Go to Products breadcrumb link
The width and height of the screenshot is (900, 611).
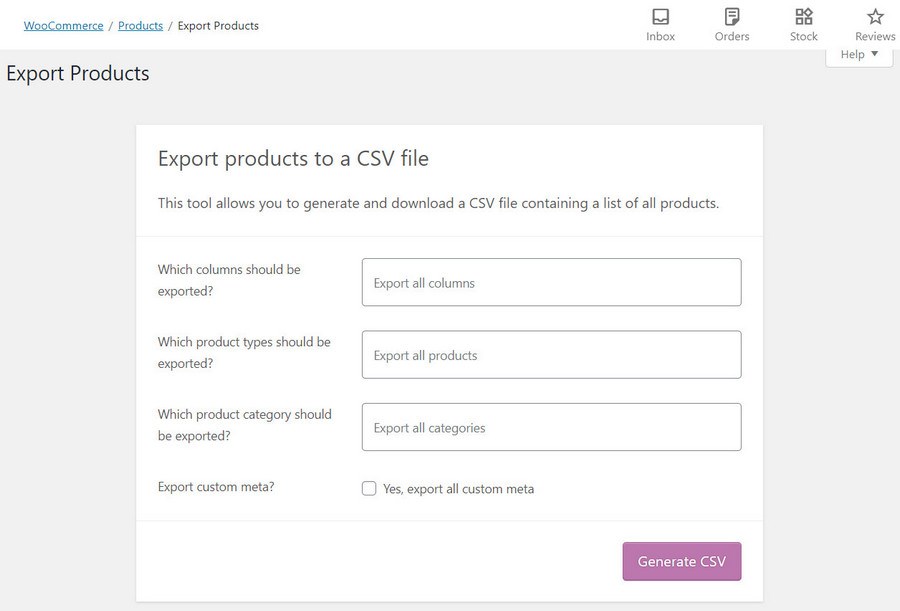pyautogui.click(x=140, y=26)
